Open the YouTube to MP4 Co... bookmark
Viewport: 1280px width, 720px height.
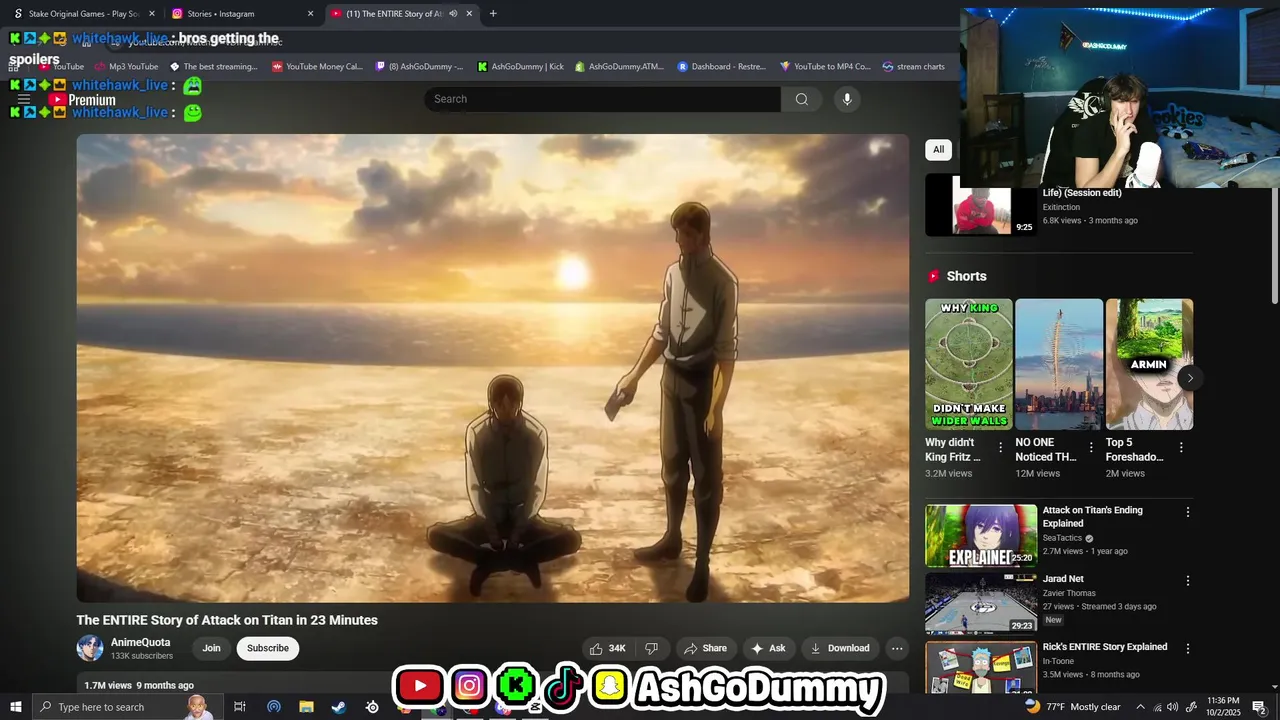[x=825, y=67]
